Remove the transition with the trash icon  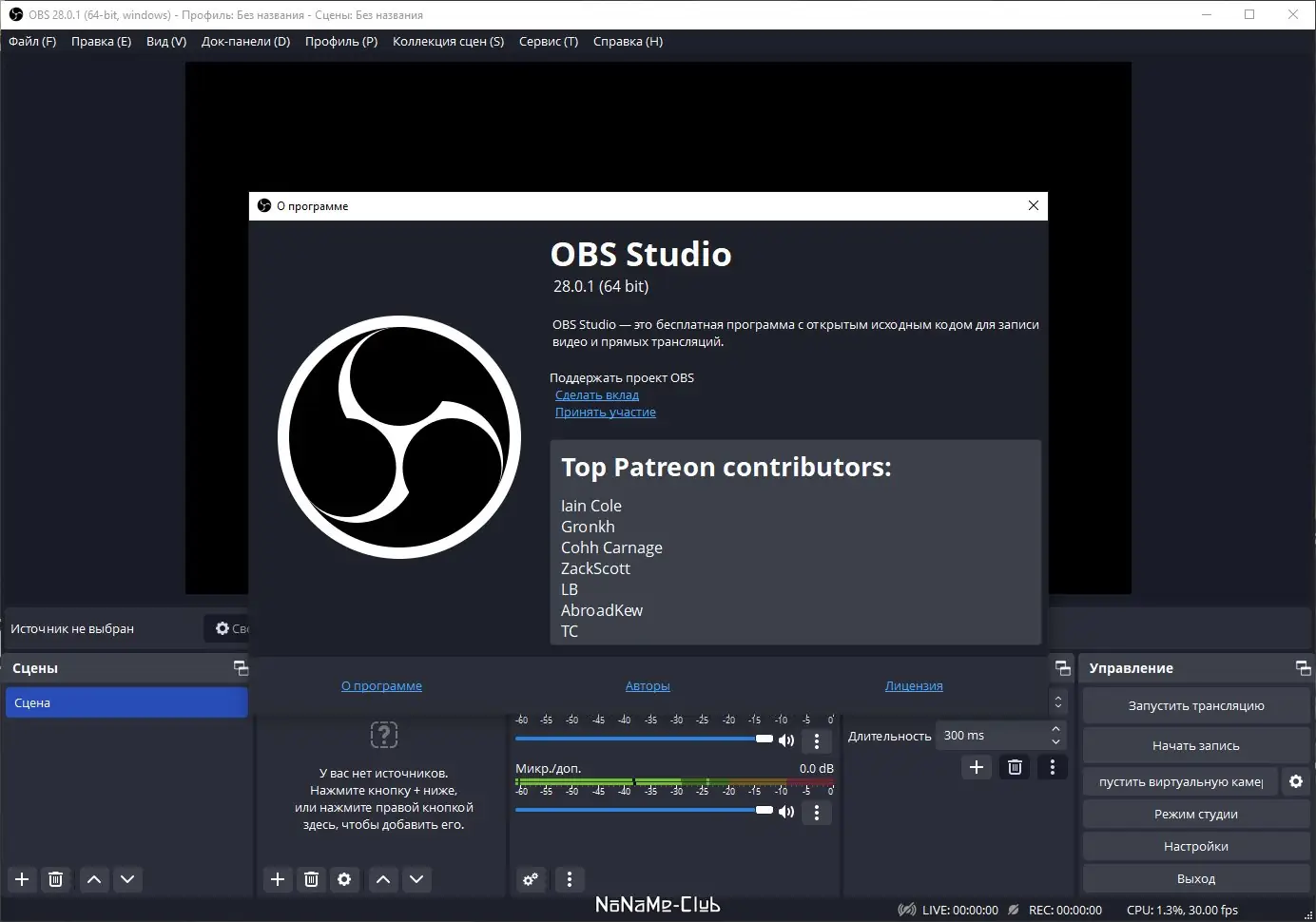pos(1015,767)
